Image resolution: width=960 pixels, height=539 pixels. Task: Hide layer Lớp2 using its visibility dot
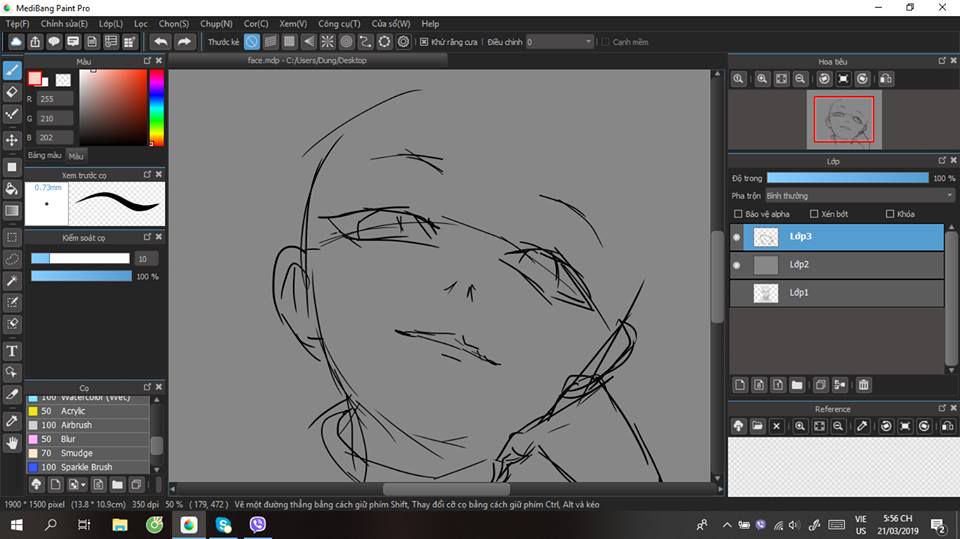pos(737,265)
